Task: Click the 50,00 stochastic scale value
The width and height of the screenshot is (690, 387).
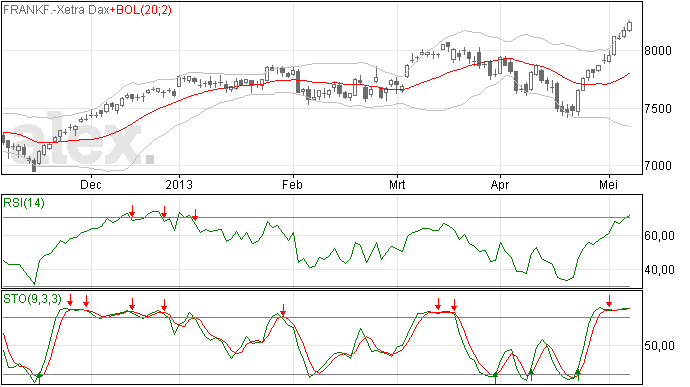Action: coord(659,346)
